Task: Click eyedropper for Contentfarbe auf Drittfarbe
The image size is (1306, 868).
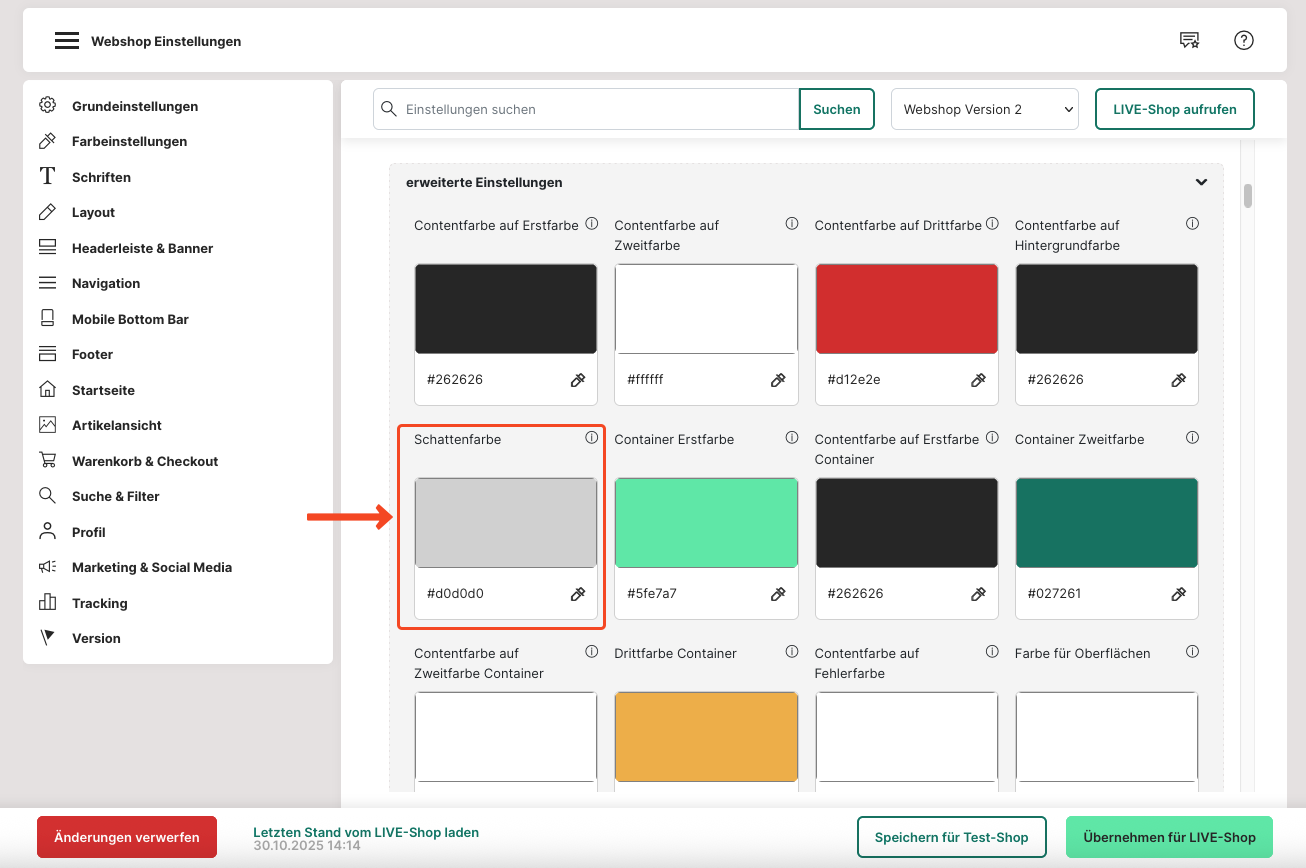Action: point(978,380)
